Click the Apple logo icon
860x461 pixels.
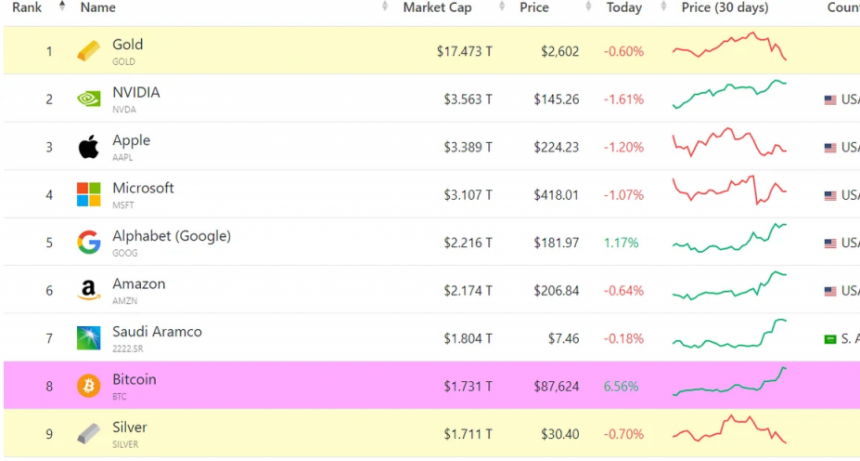(x=88, y=146)
